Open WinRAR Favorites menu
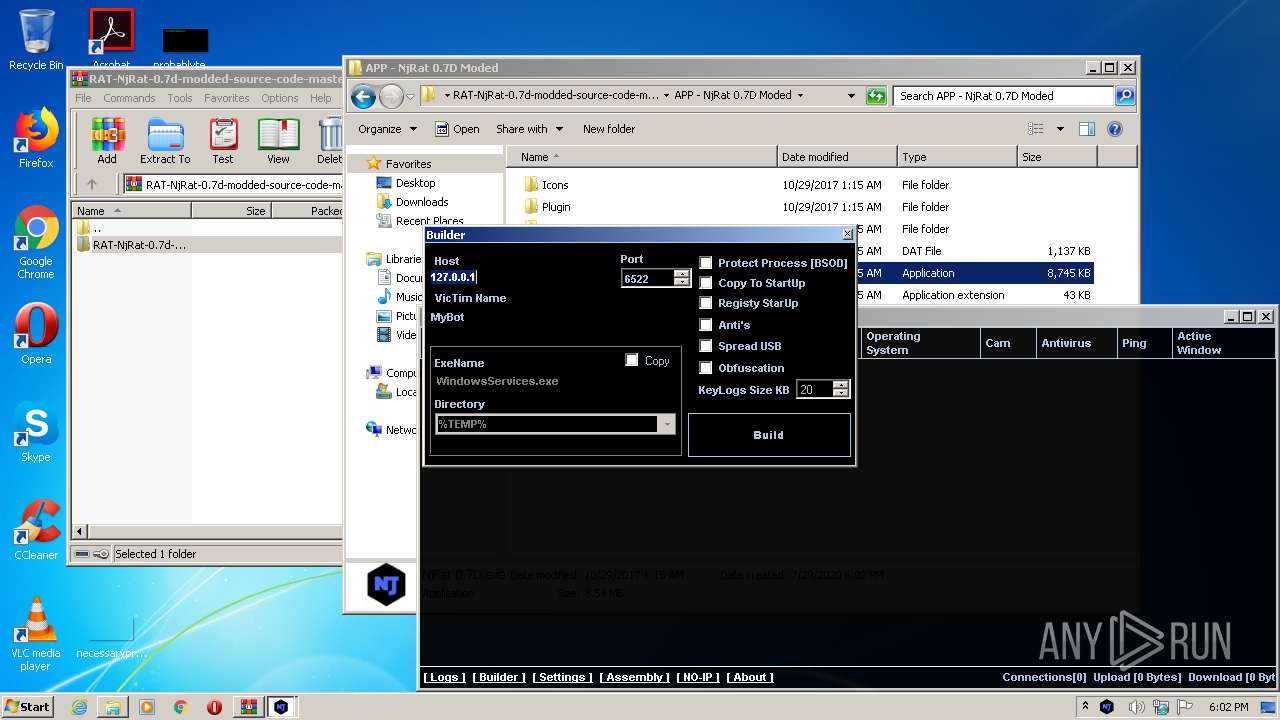The height and width of the screenshot is (720, 1280). pos(227,98)
